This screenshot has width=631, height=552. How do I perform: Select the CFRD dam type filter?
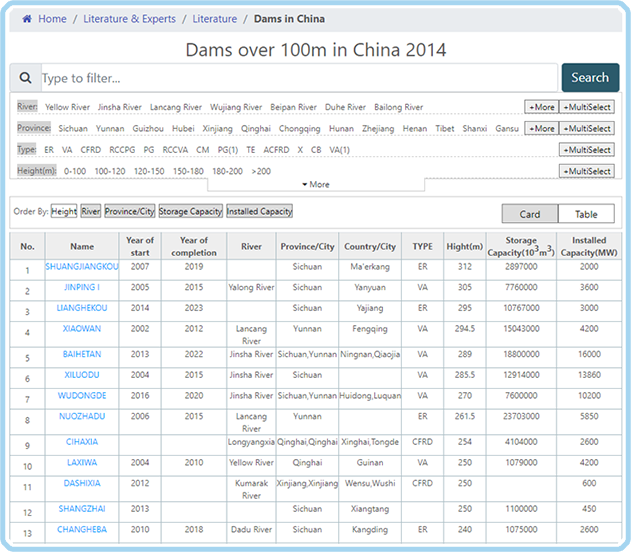[91, 150]
